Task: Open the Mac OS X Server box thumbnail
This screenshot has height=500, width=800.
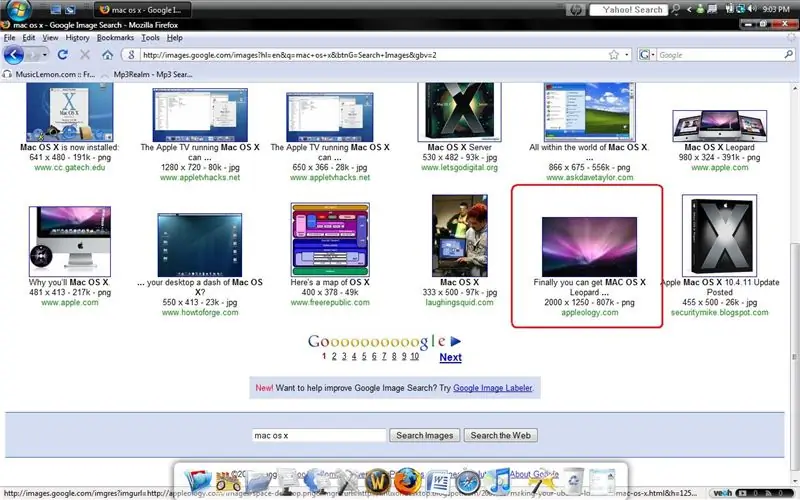Action: pyautogui.click(x=459, y=112)
